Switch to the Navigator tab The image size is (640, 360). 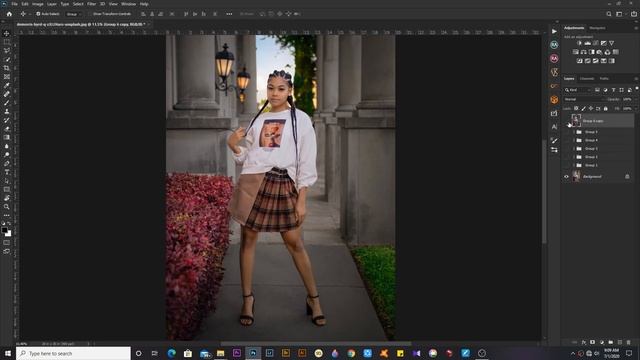597,28
